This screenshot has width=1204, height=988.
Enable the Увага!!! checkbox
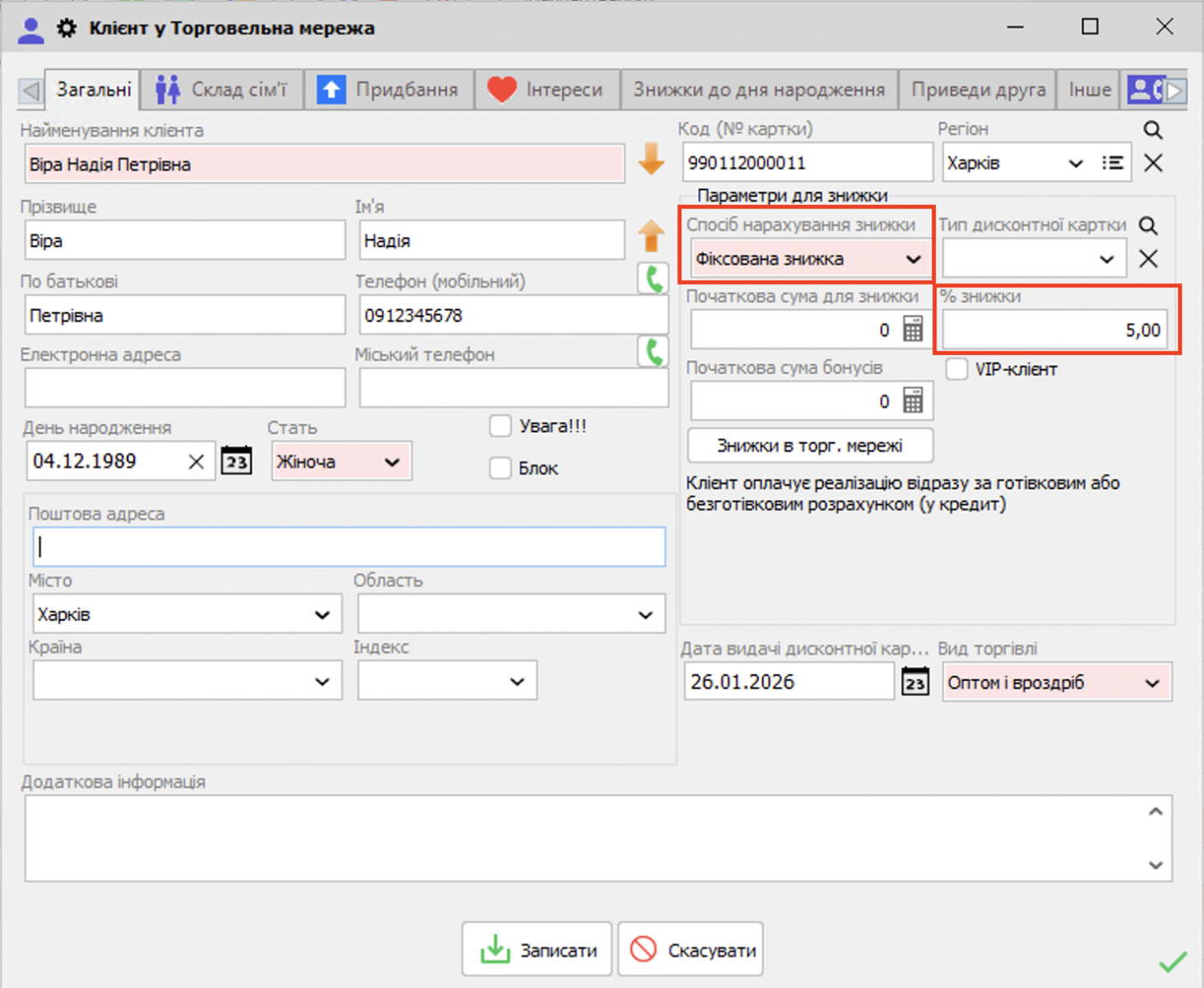(500, 426)
